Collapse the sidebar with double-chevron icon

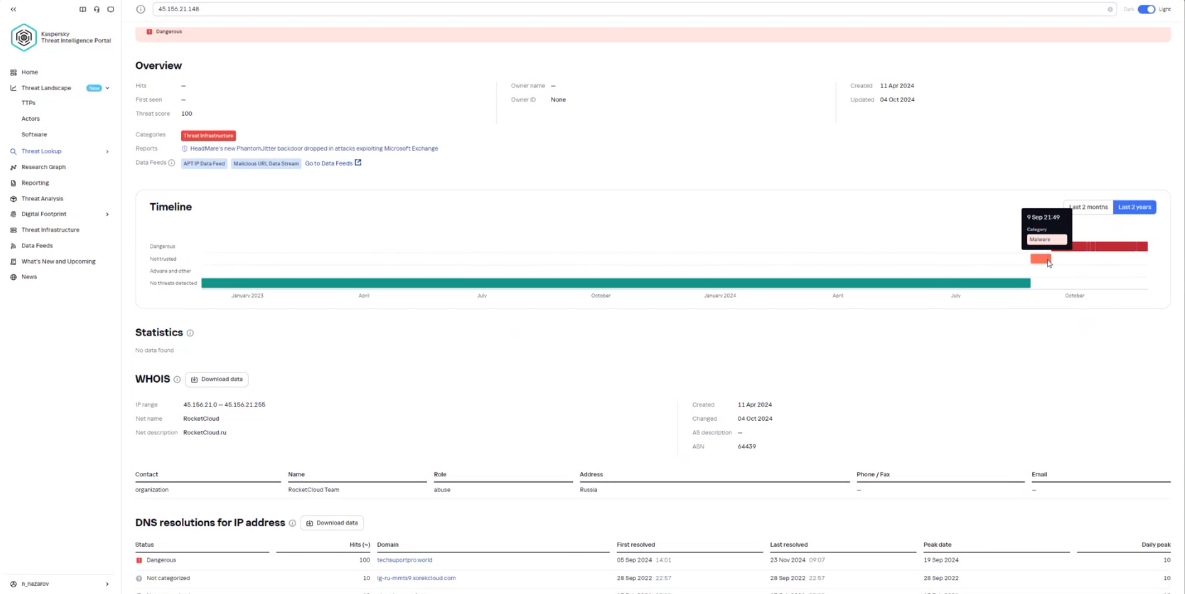click(x=13, y=9)
